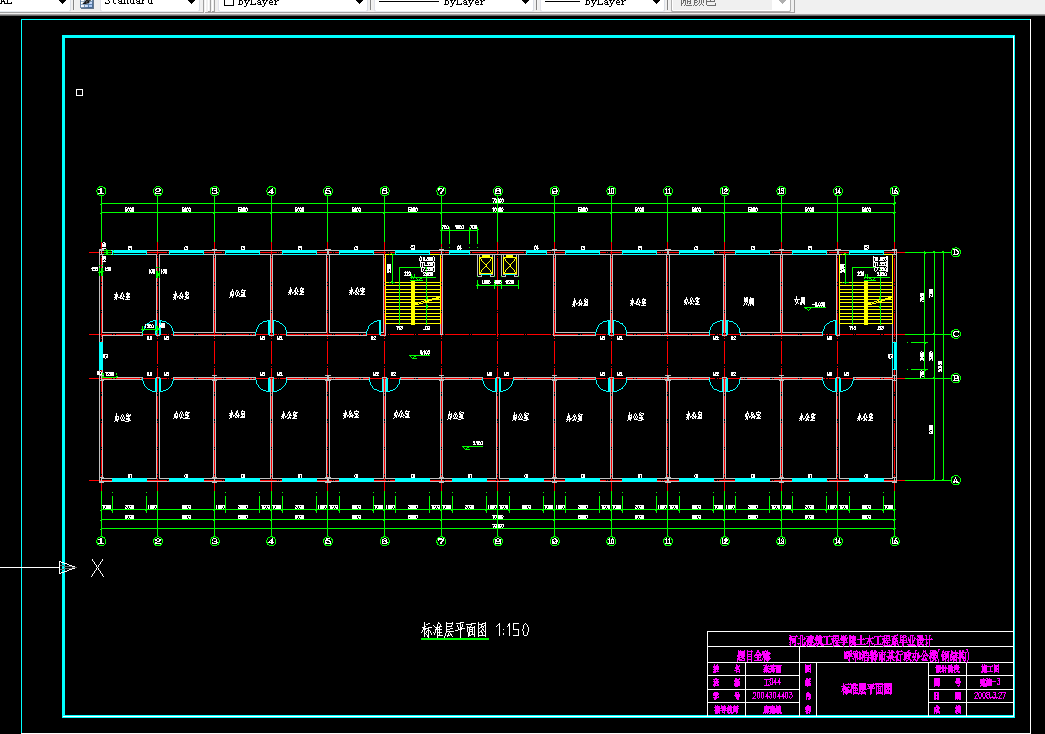
Task: Click axis bubble D on the right side
Action: coord(956,253)
